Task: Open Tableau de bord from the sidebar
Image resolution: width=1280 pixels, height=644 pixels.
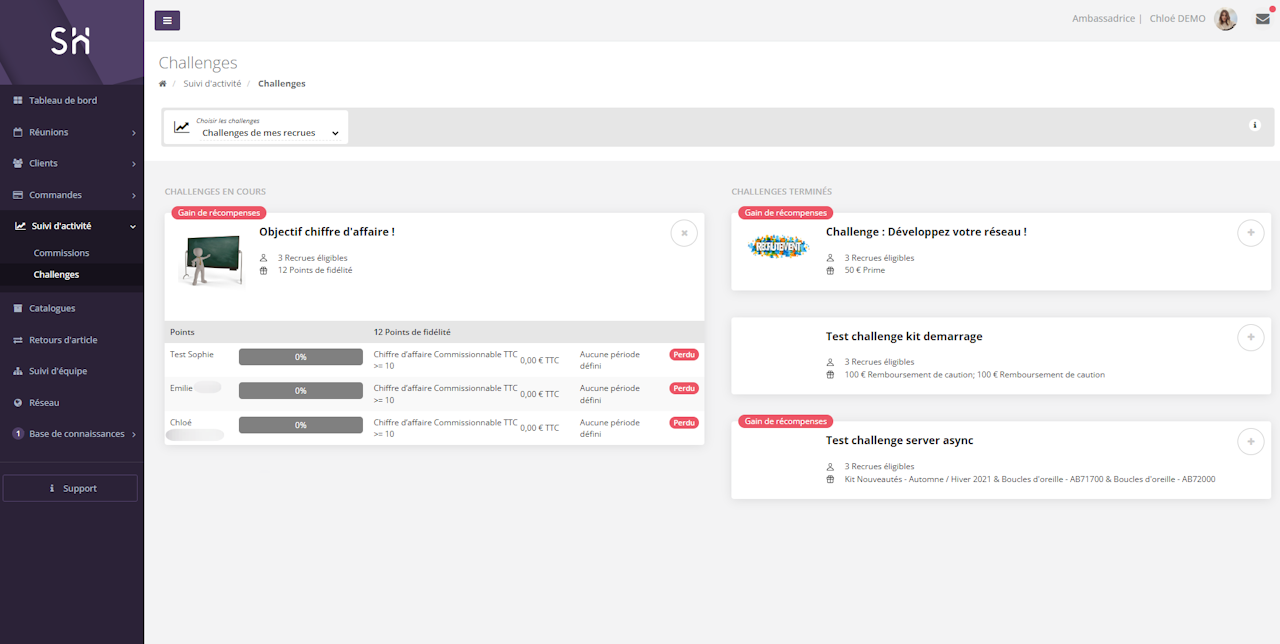Action: click(x=63, y=101)
